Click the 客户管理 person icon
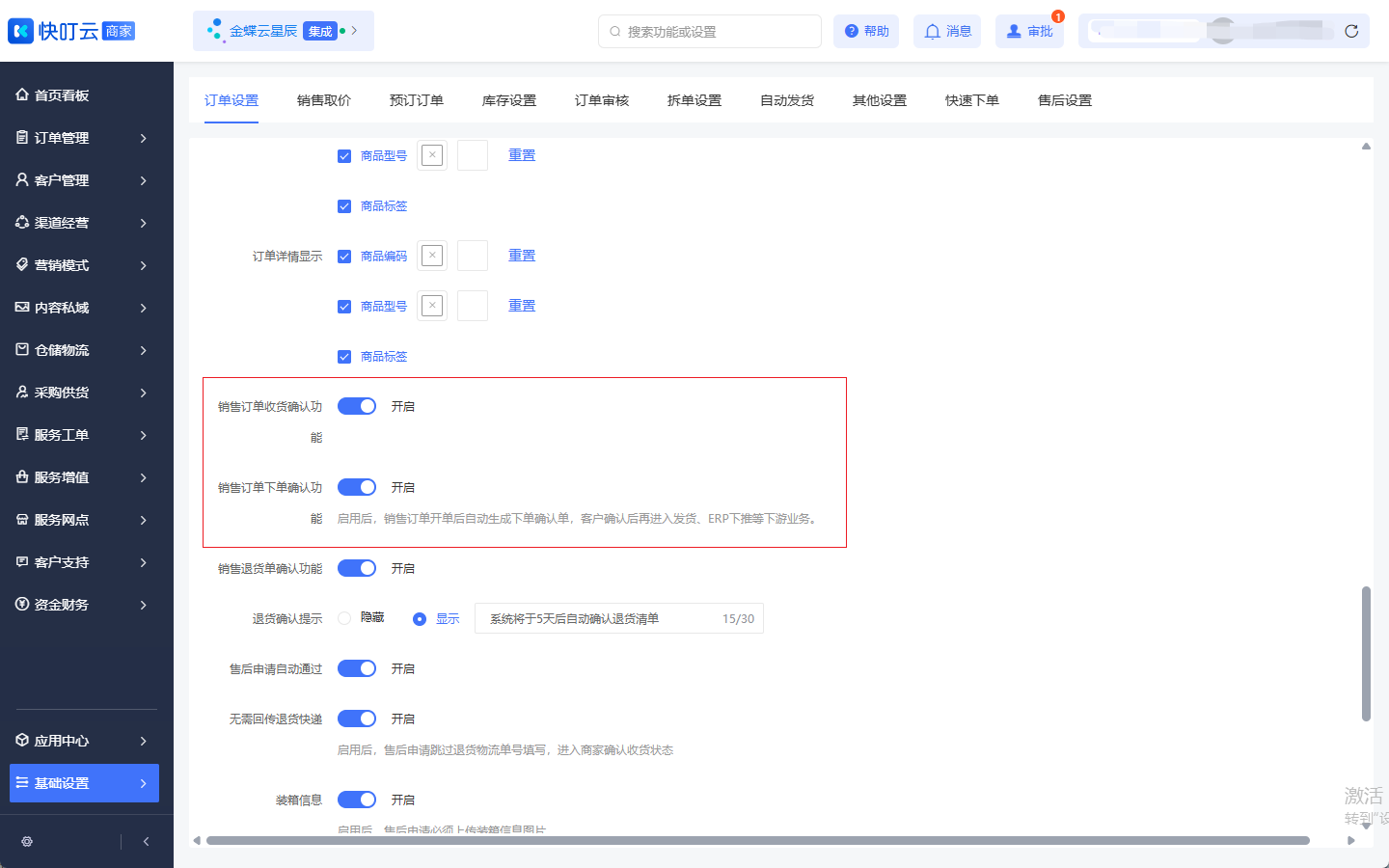The height and width of the screenshot is (868, 1389). (22, 179)
